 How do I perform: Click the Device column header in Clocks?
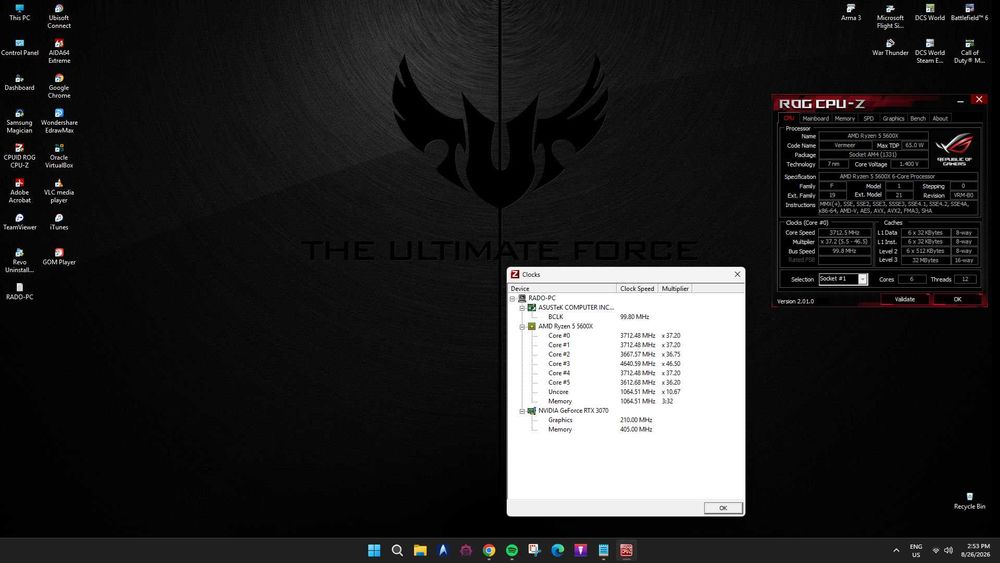562,289
